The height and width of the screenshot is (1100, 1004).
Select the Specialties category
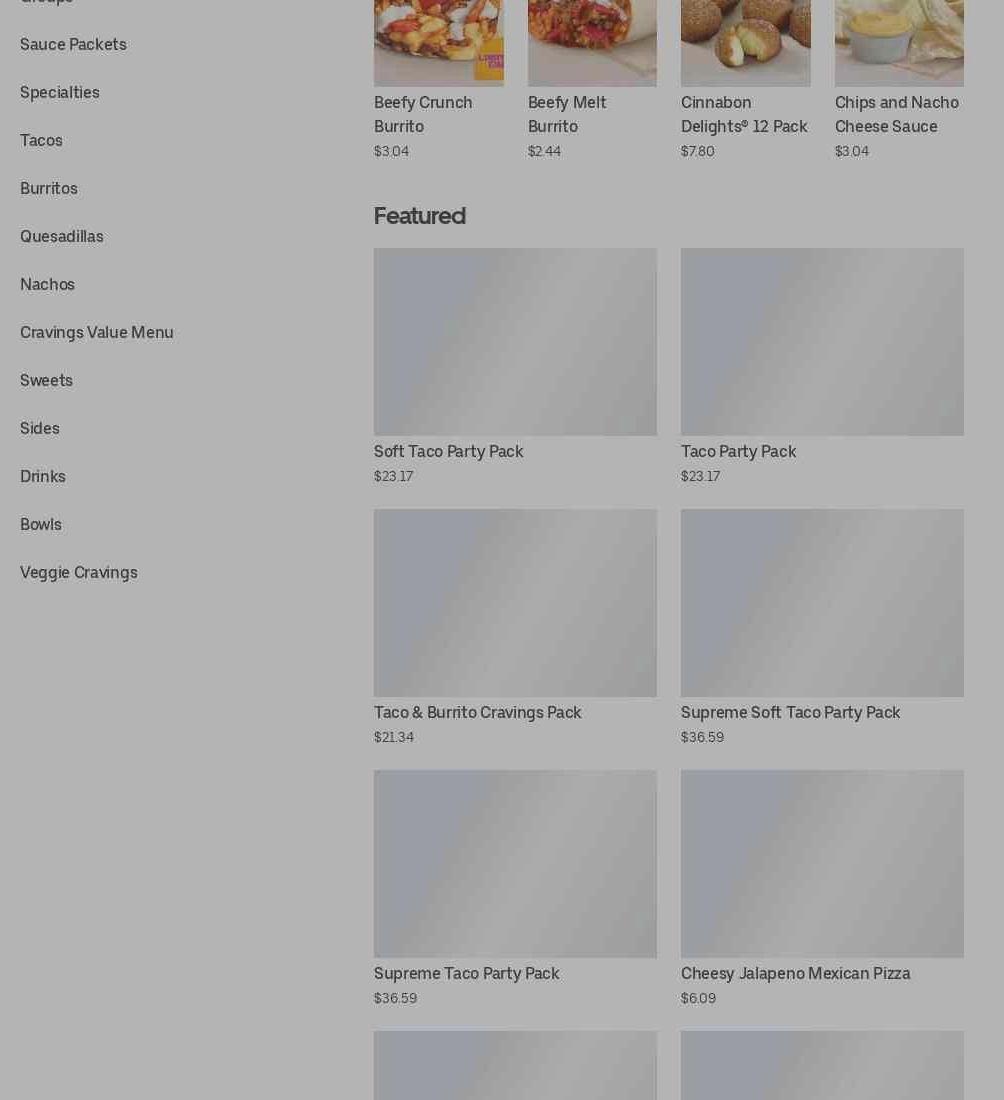[60, 93]
